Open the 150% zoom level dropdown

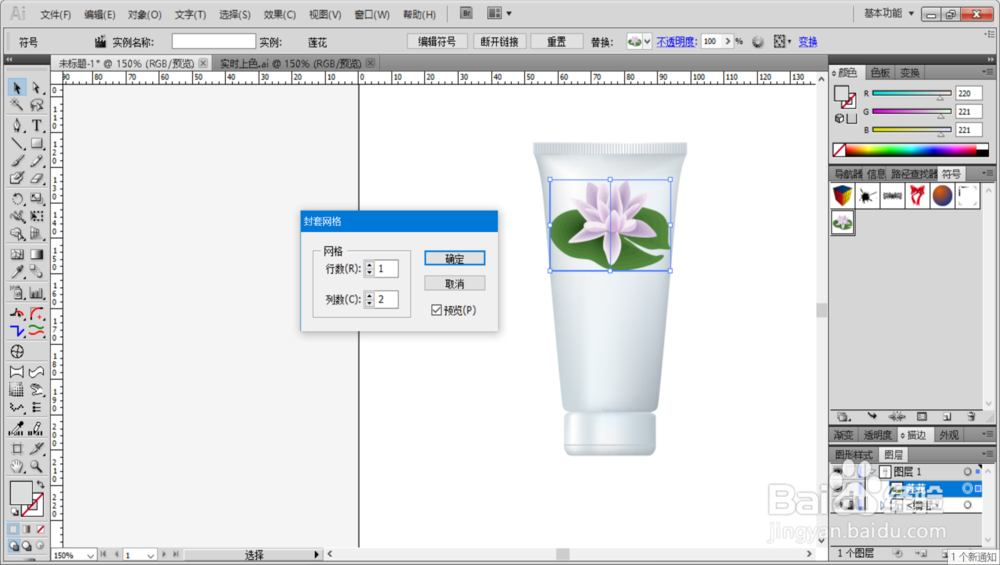pos(74,555)
